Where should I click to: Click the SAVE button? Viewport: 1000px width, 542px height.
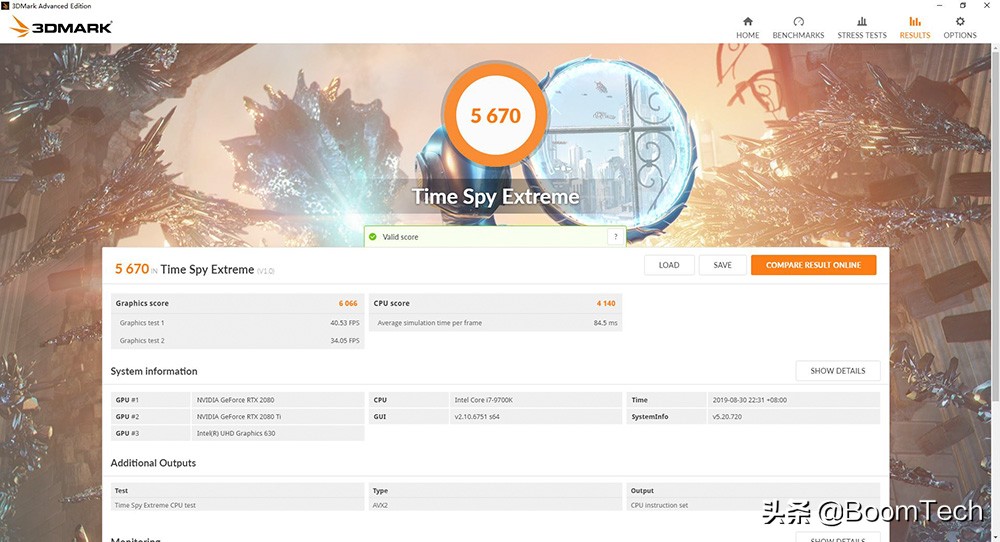pyautogui.click(x=723, y=265)
